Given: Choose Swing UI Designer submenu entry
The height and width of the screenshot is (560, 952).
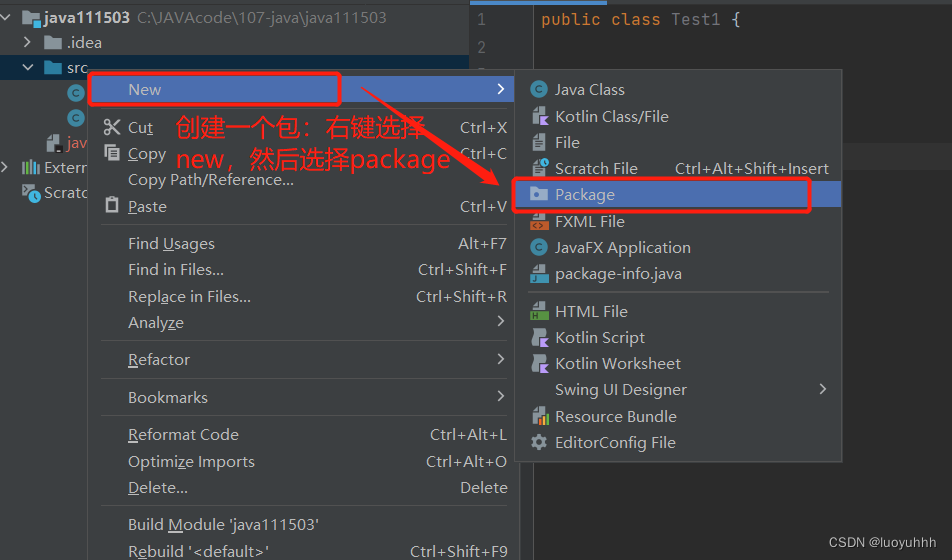Looking at the screenshot, I should (x=678, y=389).
